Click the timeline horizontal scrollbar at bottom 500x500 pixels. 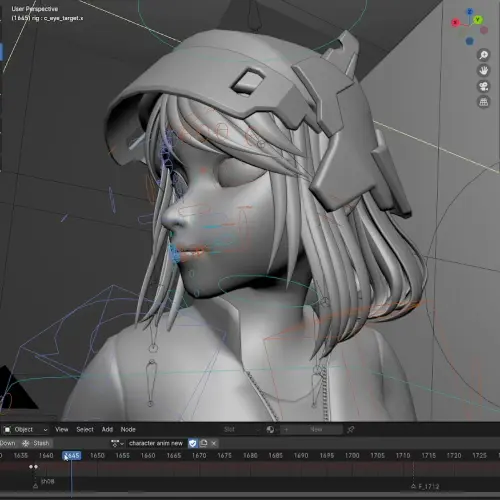click(x=250, y=494)
